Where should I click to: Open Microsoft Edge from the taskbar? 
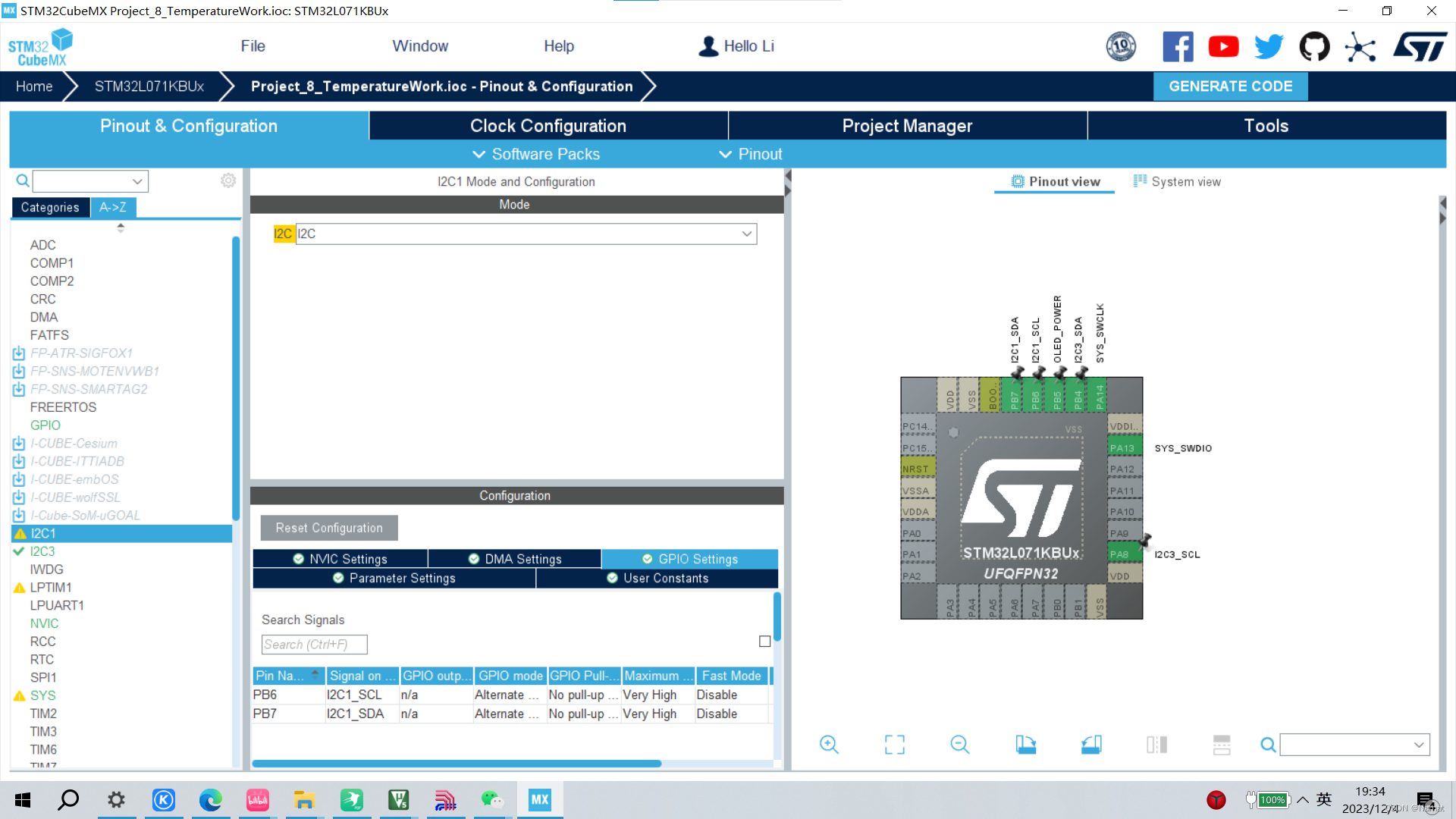210,800
